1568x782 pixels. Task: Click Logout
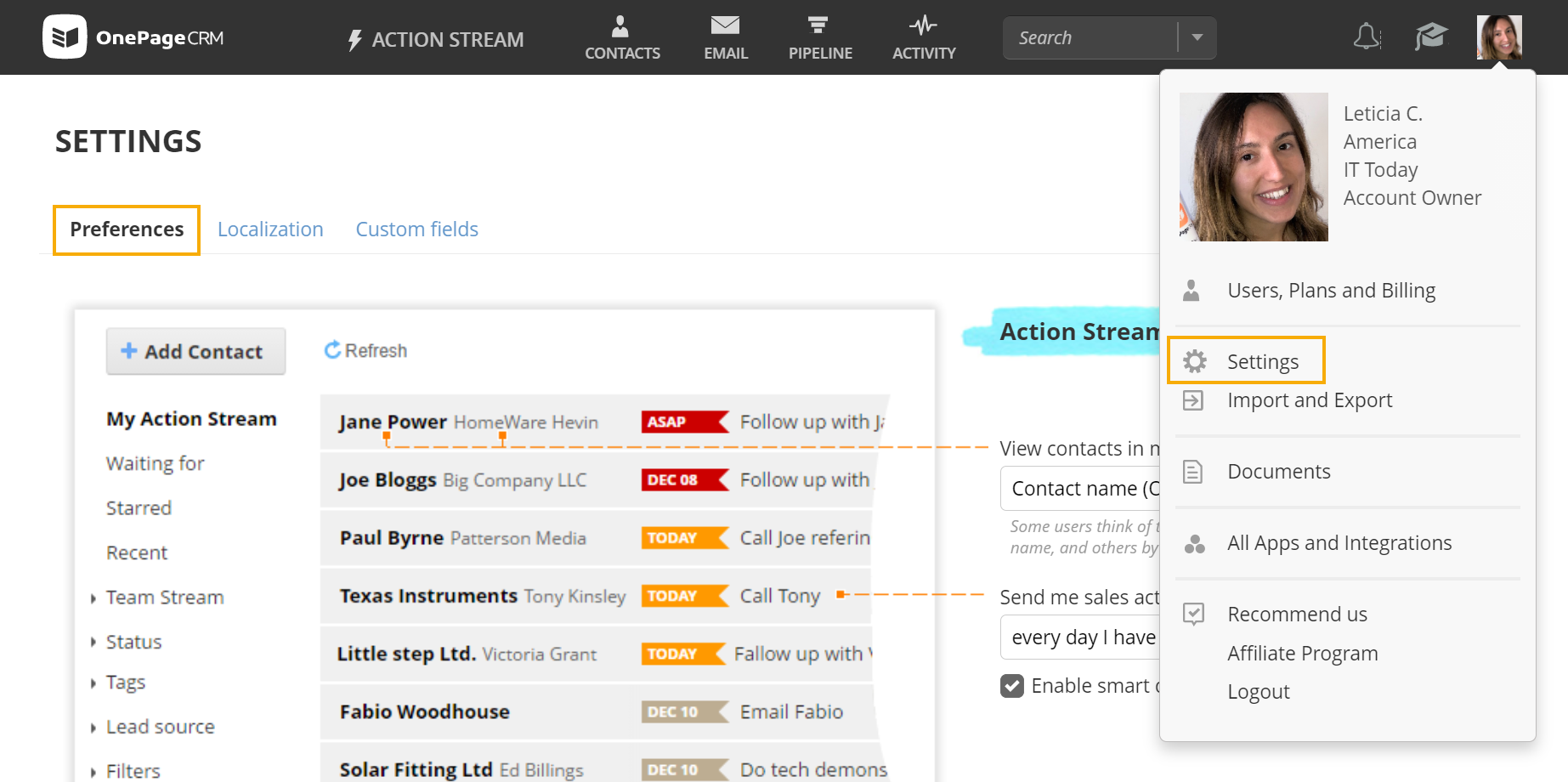pos(1258,692)
